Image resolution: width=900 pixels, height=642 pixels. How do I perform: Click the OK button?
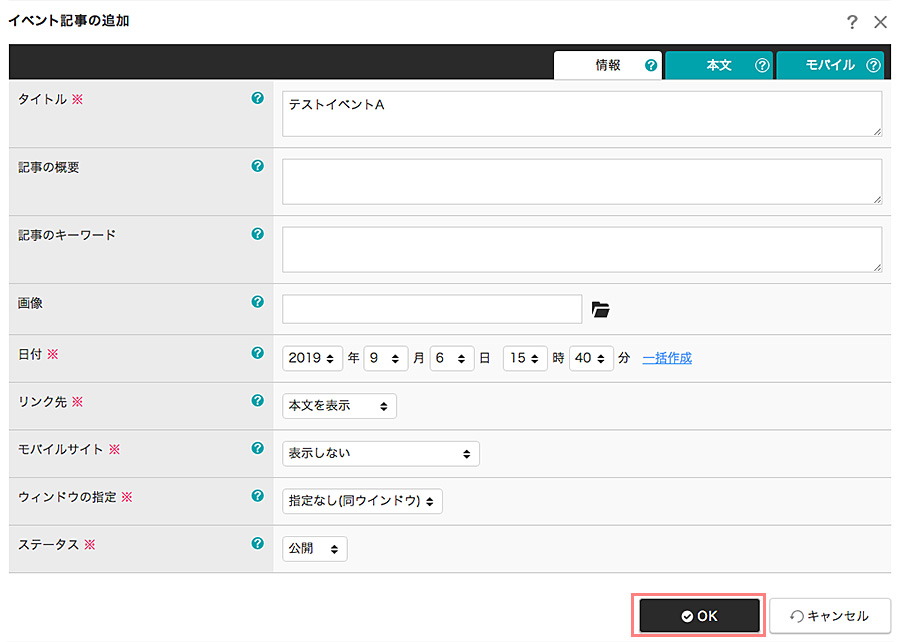tap(699, 616)
